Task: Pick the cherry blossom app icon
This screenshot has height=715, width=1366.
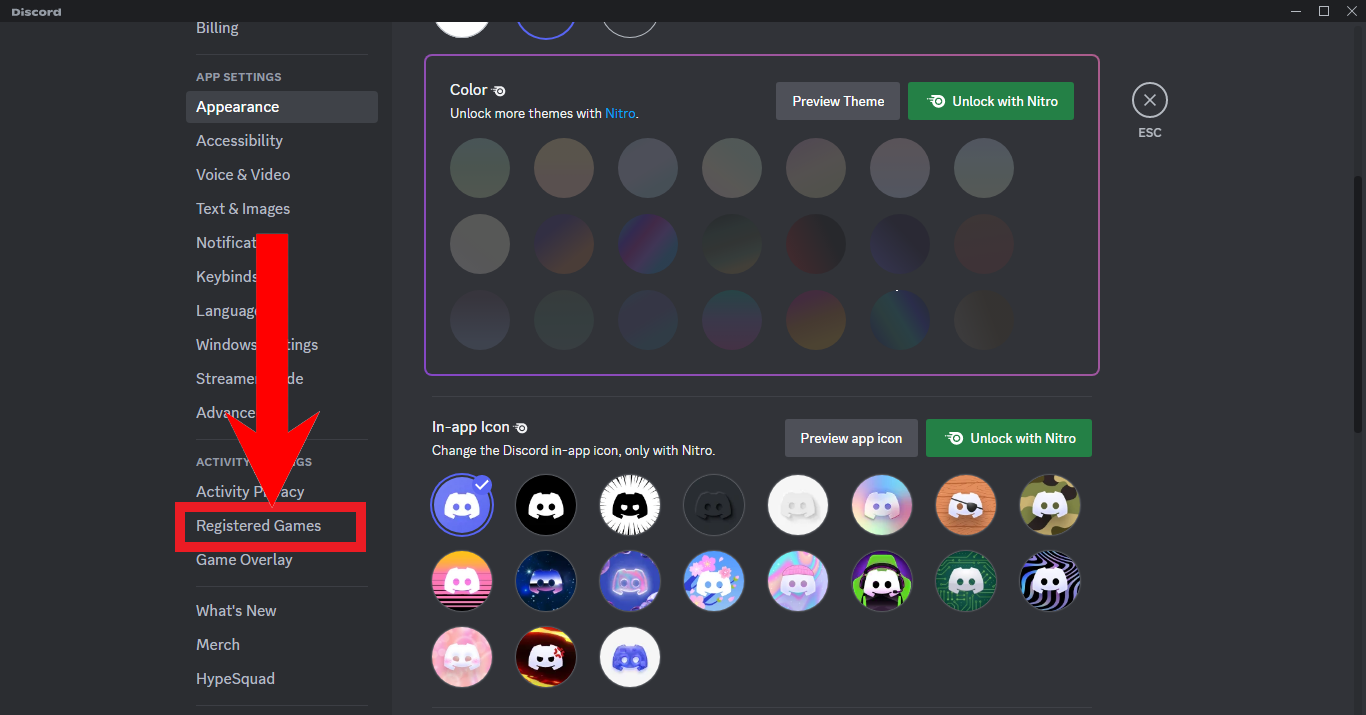Action: (x=714, y=581)
